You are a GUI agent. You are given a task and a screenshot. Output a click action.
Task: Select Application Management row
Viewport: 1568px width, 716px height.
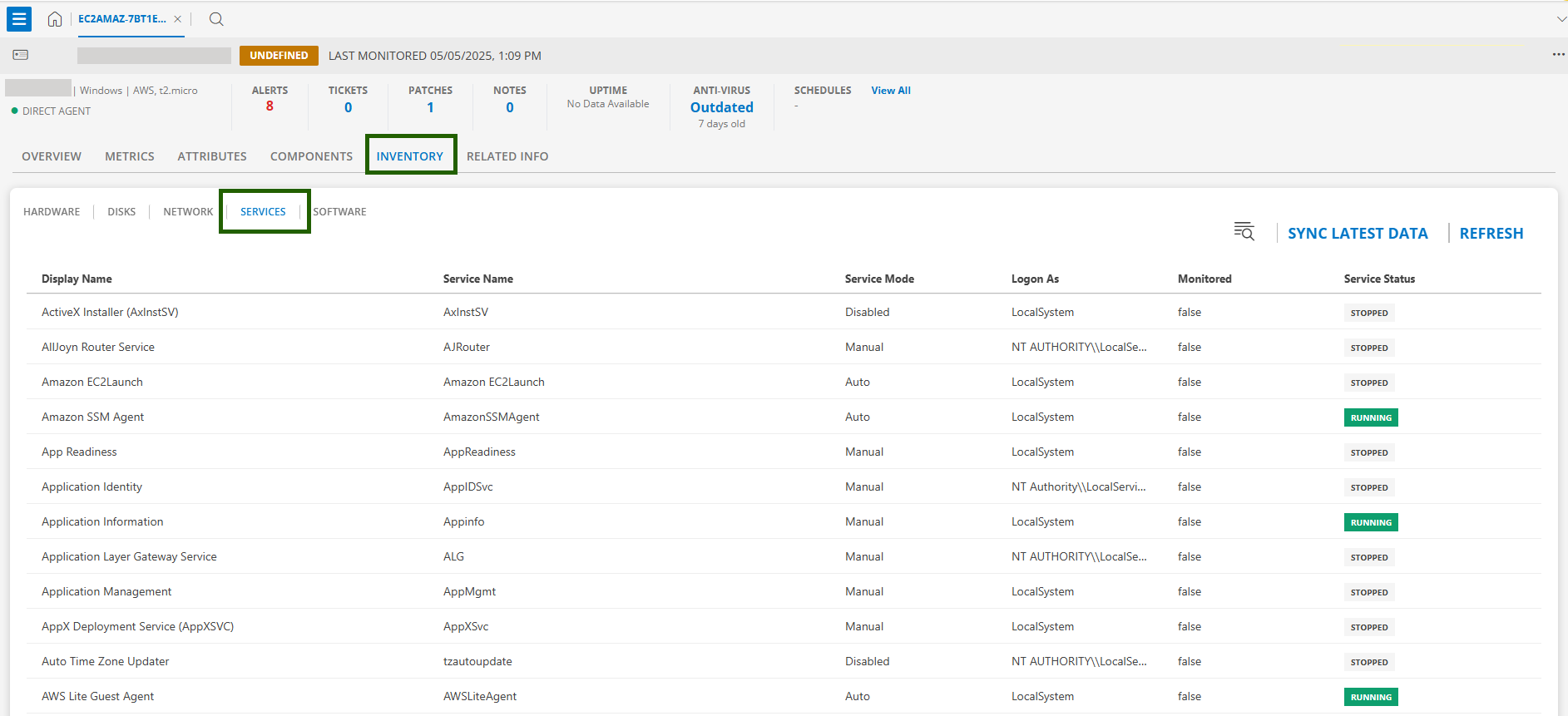(784, 591)
